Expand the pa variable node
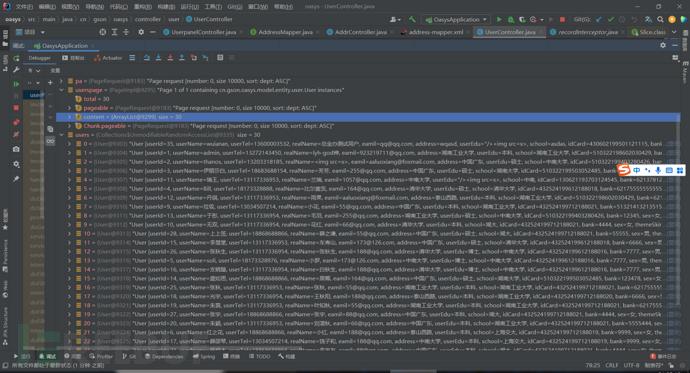This screenshot has height=373, width=690. [x=61, y=81]
